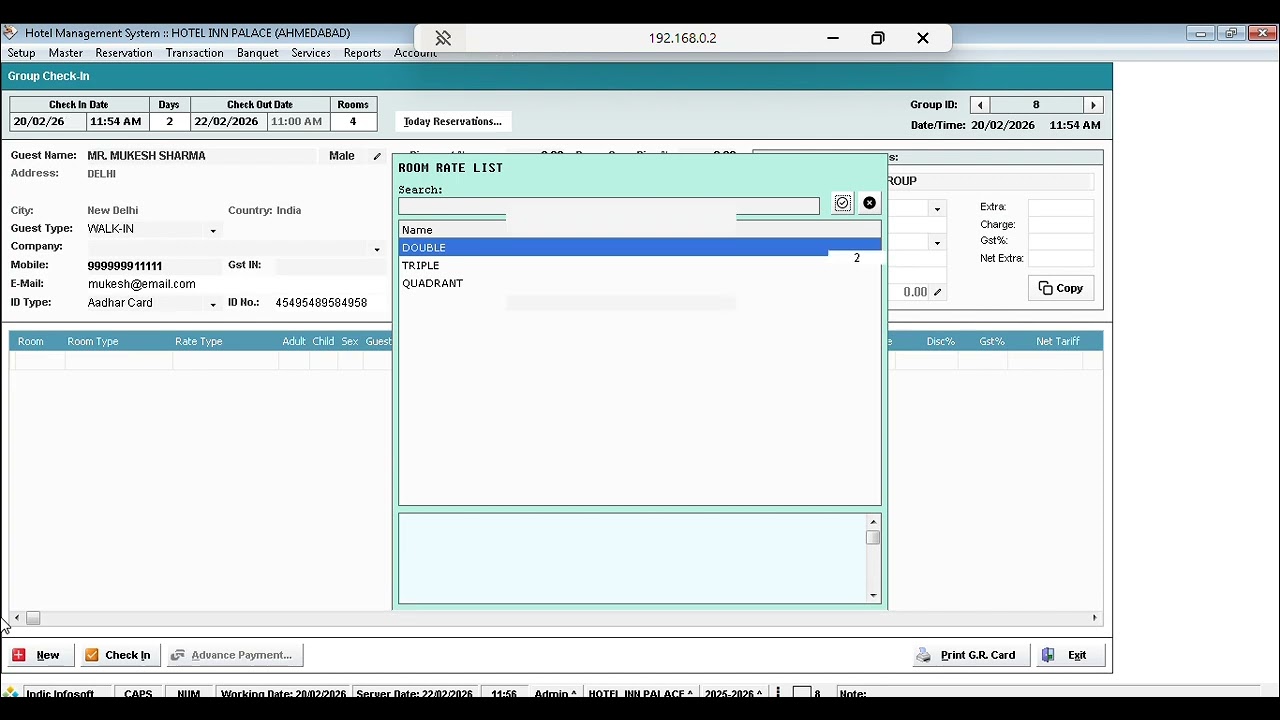Click the Extra input field
The height and width of the screenshot is (720, 1280).
pyautogui.click(x=1061, y=207)
